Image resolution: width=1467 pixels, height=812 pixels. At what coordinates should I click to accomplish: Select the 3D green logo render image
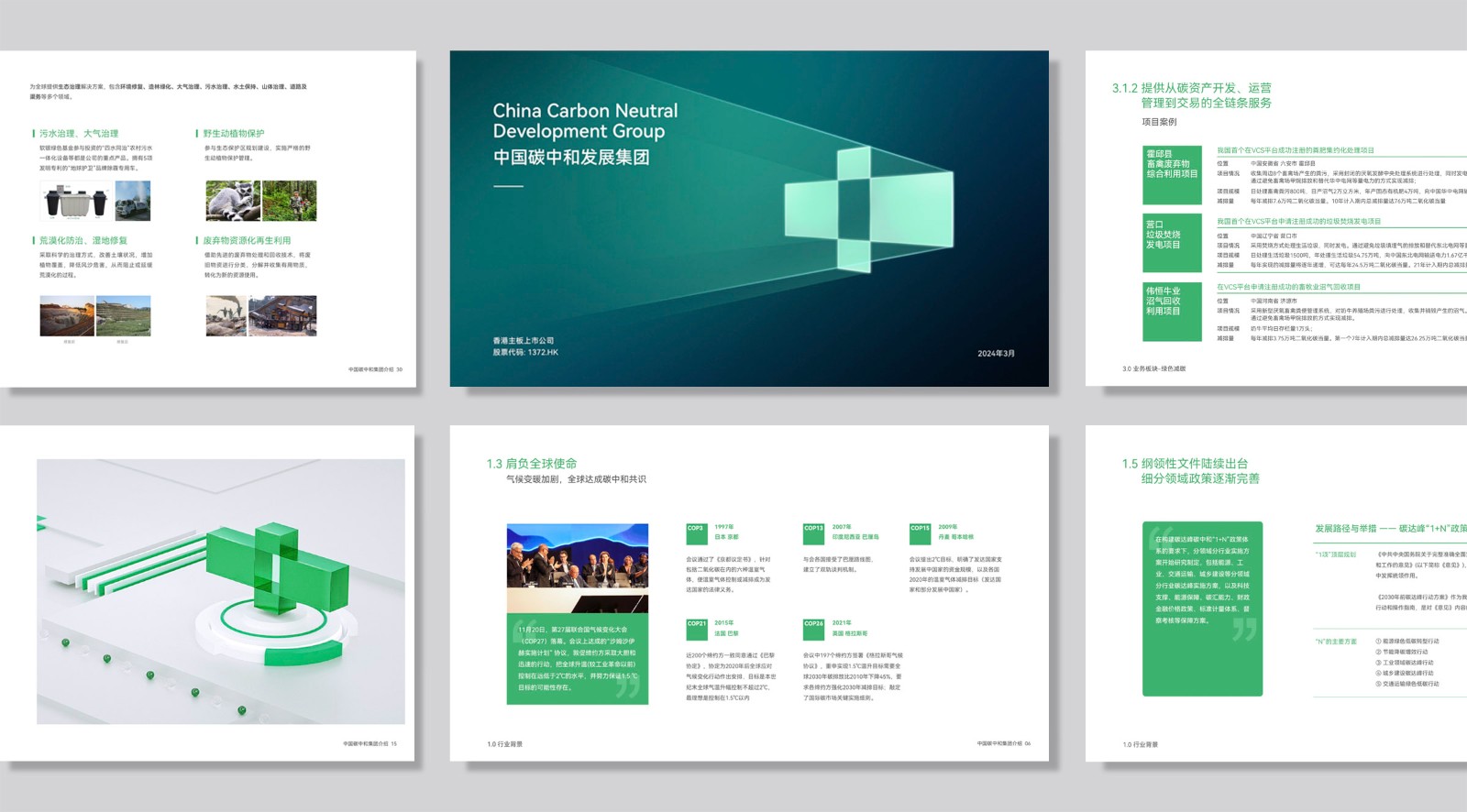(x=220, y=591)
